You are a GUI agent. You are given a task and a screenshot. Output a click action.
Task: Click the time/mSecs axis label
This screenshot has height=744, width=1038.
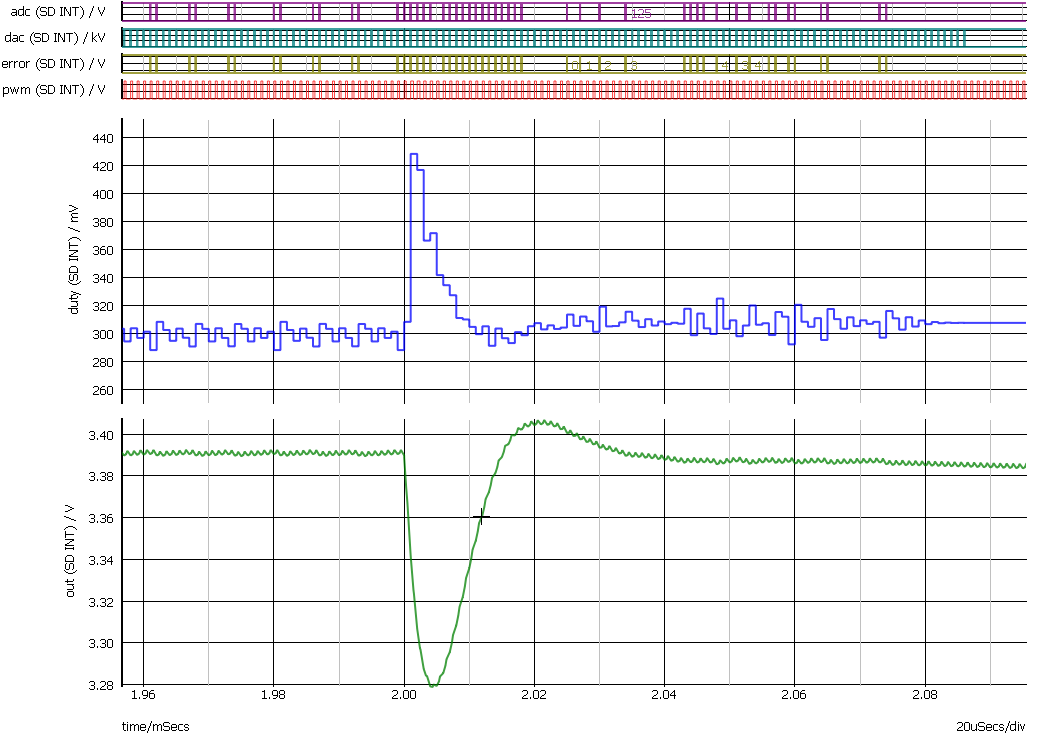pyautogui.click(x=156, y=727)
